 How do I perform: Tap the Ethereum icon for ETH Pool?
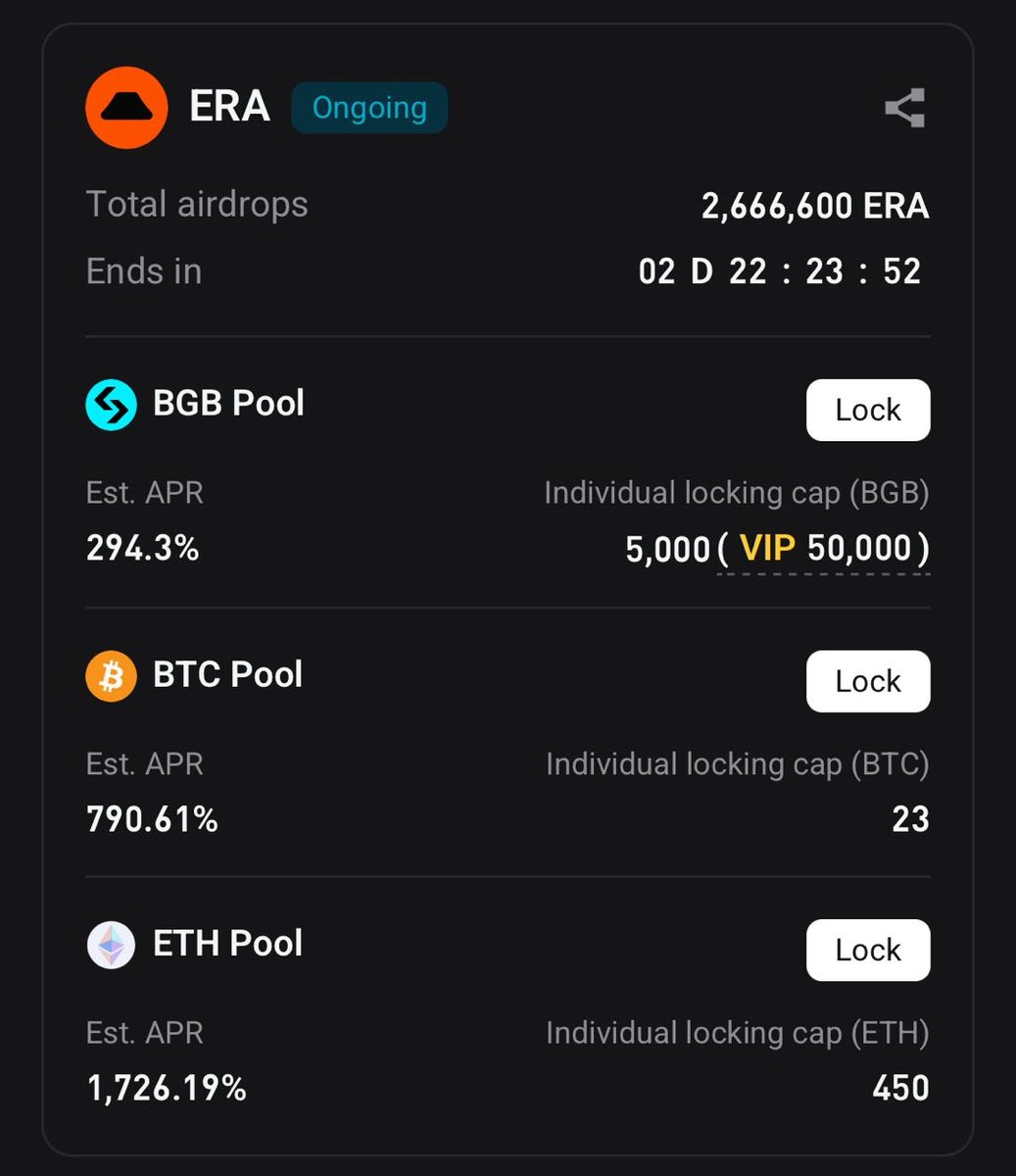pyautogui.click(x=111, y=946)
